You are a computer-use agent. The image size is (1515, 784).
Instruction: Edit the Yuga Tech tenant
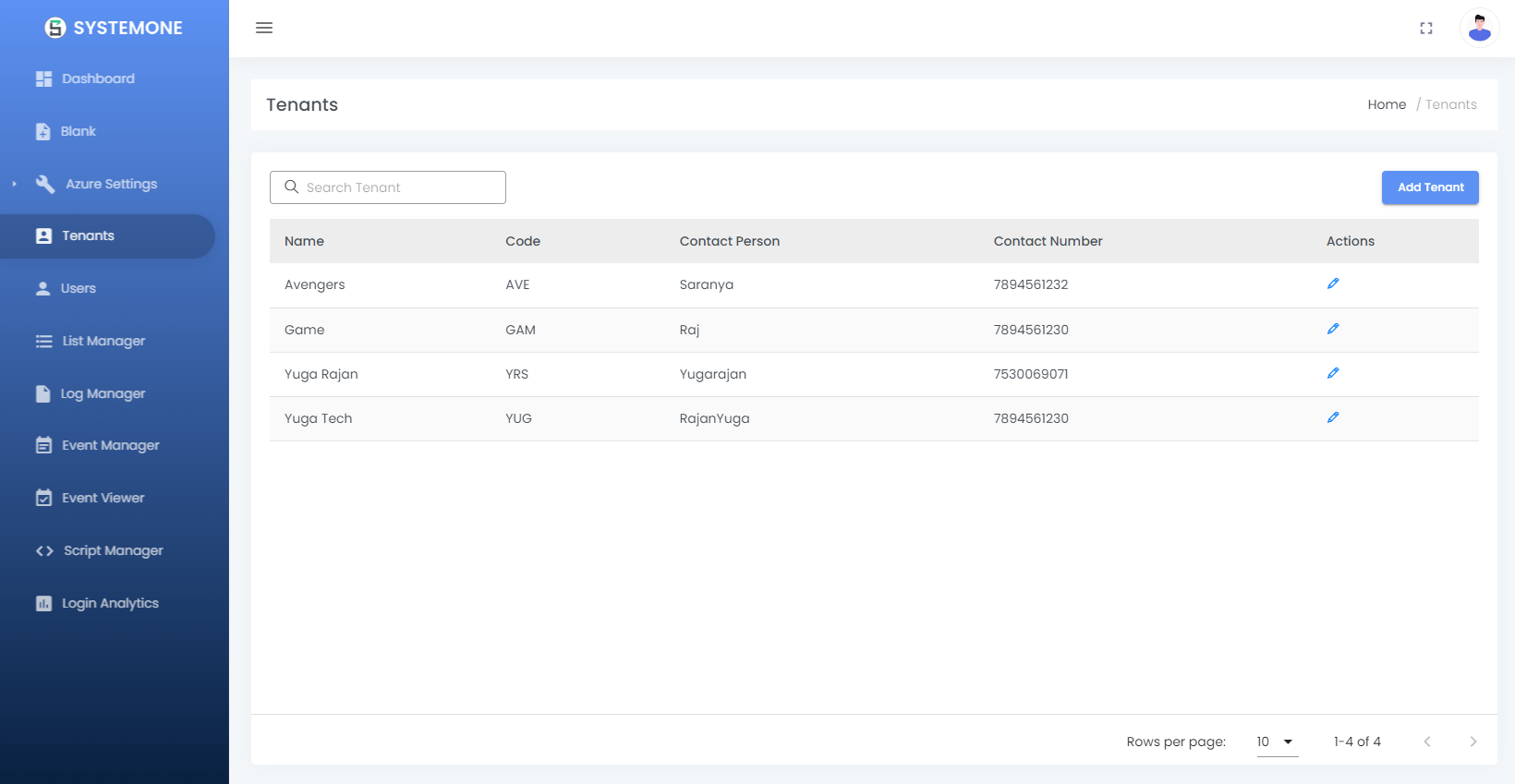[x=1332, y=418]
